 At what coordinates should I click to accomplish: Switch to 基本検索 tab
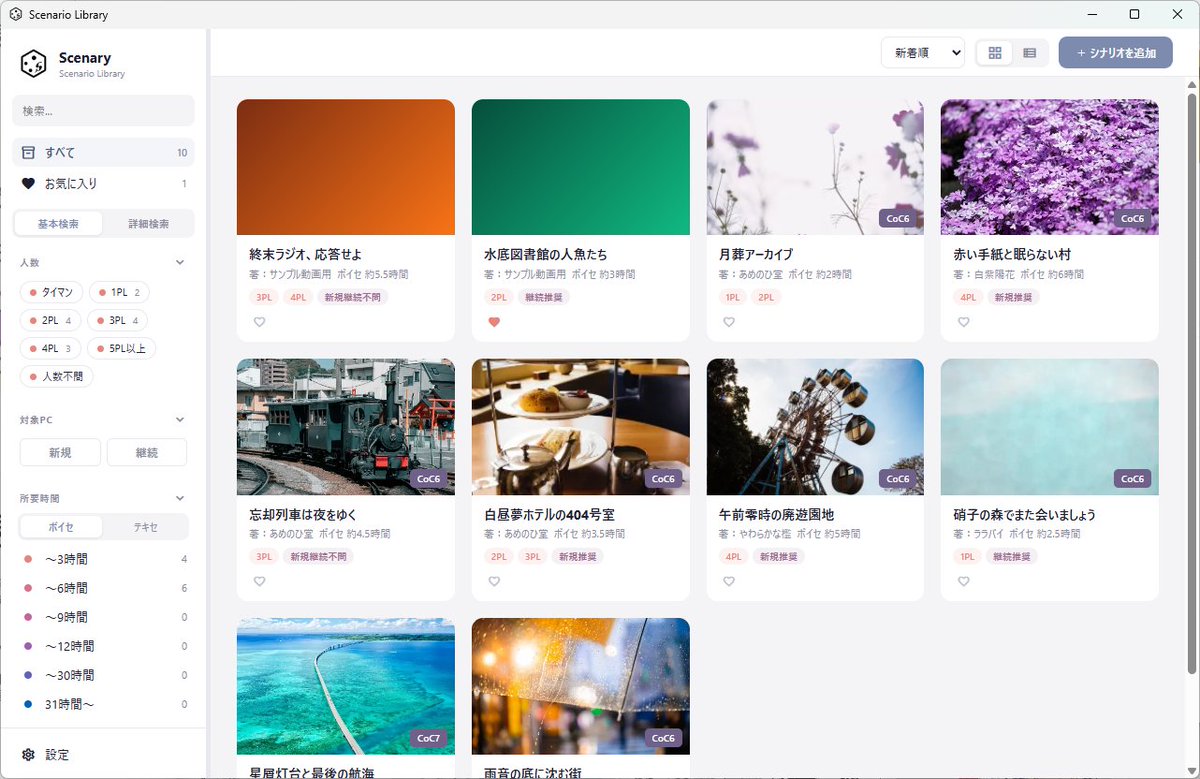point(58,224)
